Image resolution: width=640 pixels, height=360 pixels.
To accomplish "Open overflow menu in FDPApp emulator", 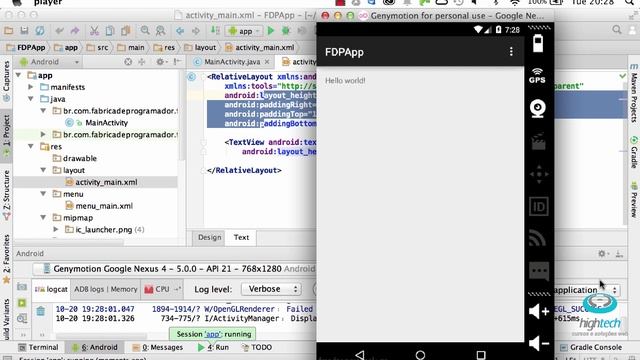I will pyautogui.click(x=511, y=52).
